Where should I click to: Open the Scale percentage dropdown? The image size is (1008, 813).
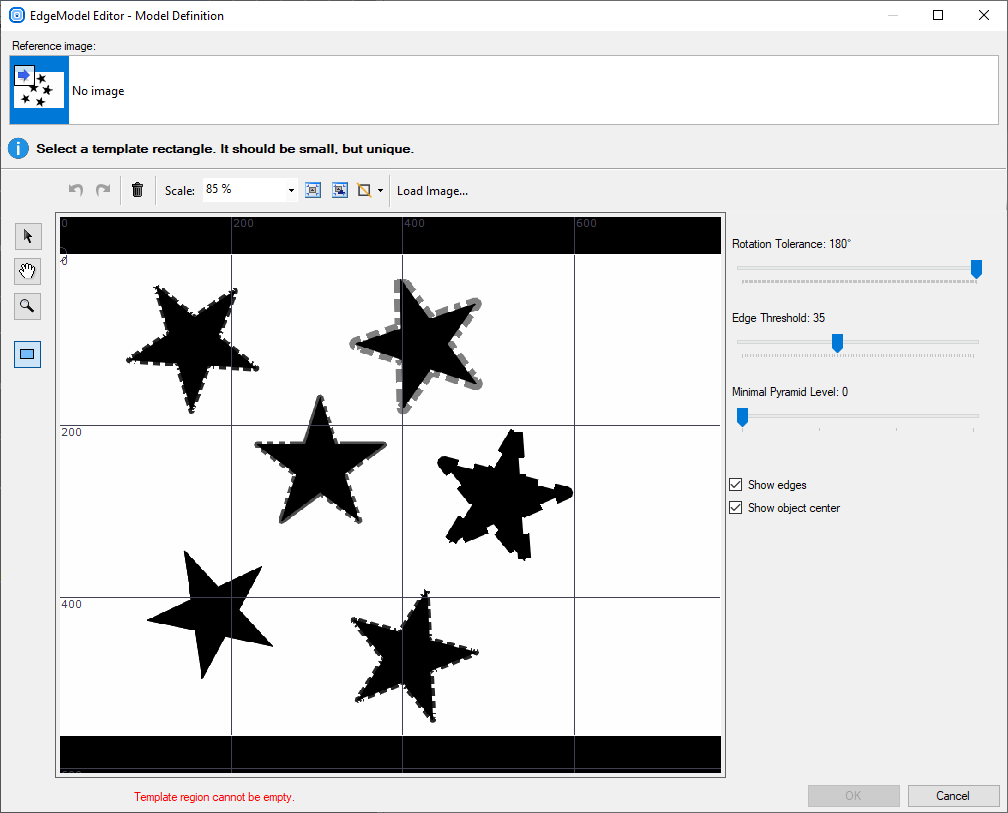[291, 190]
